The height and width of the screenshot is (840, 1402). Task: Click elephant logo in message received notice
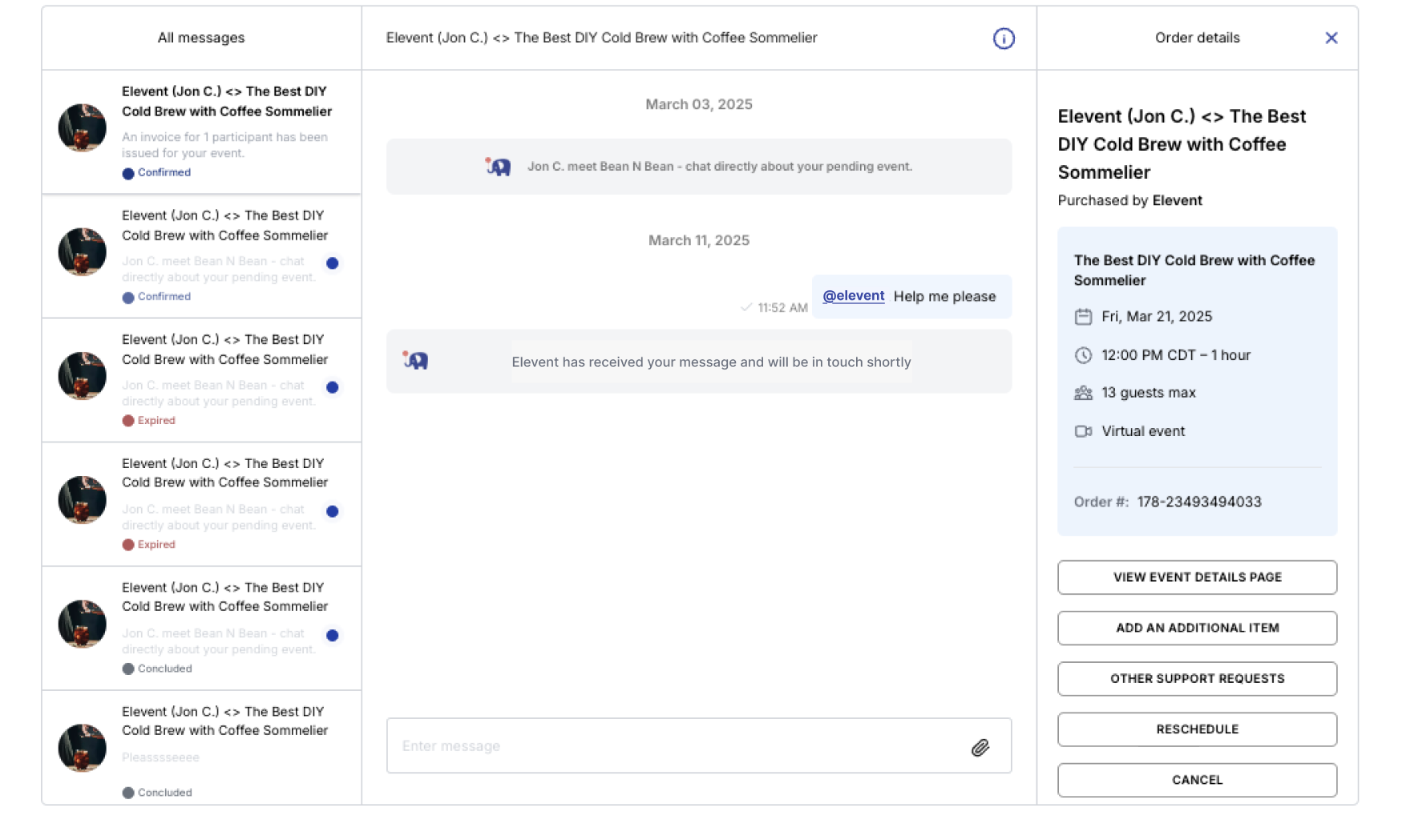(415, 361)
